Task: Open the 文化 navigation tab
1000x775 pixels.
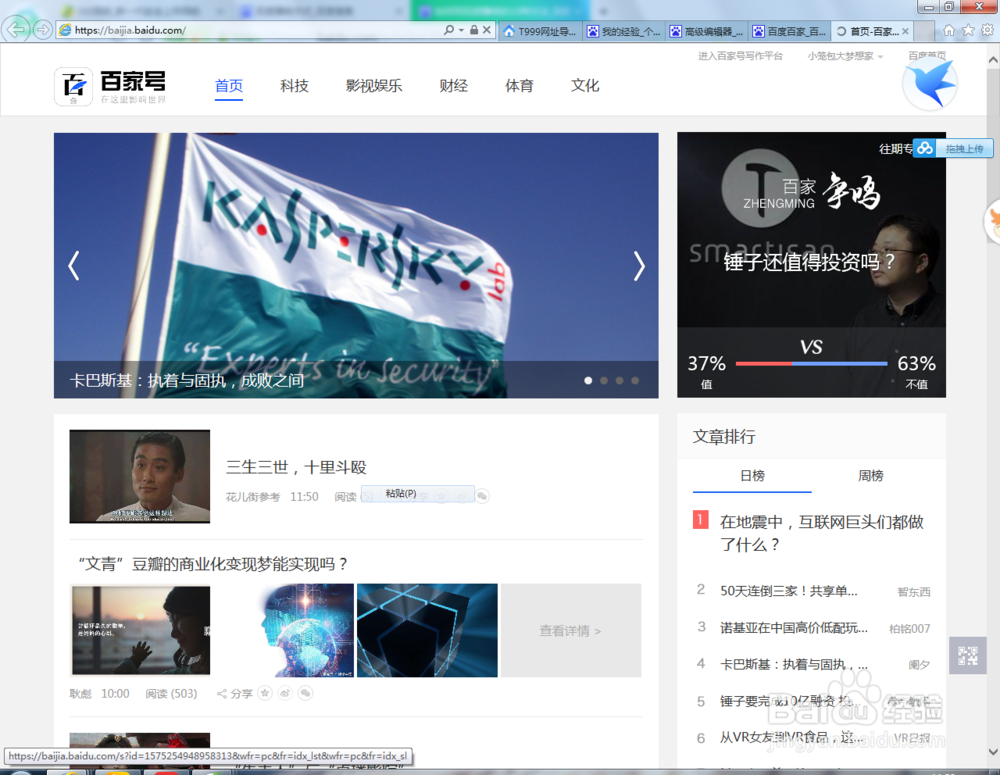Action: 585,86
